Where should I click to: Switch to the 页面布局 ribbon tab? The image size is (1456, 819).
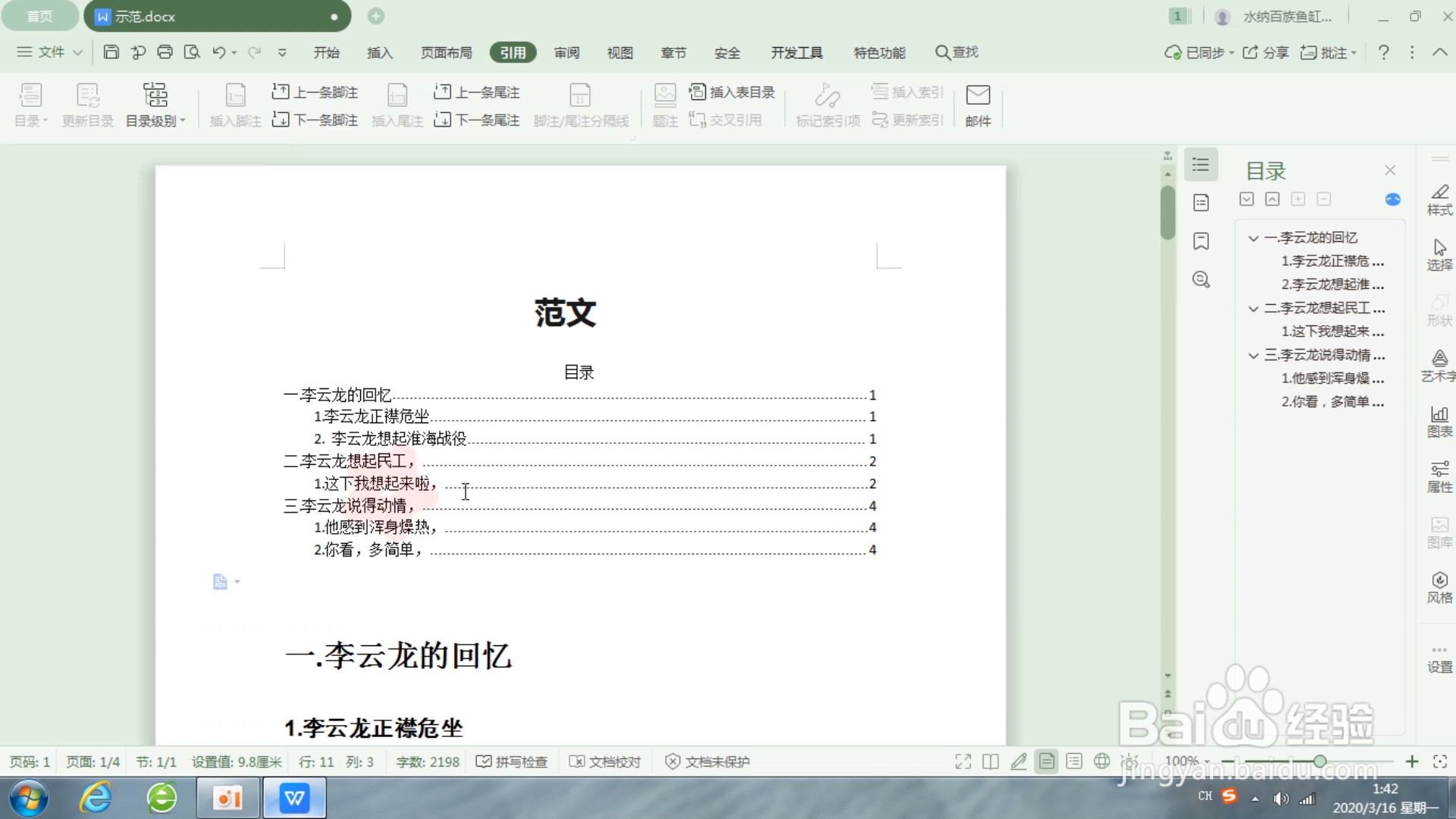click(x=446, y=52)
